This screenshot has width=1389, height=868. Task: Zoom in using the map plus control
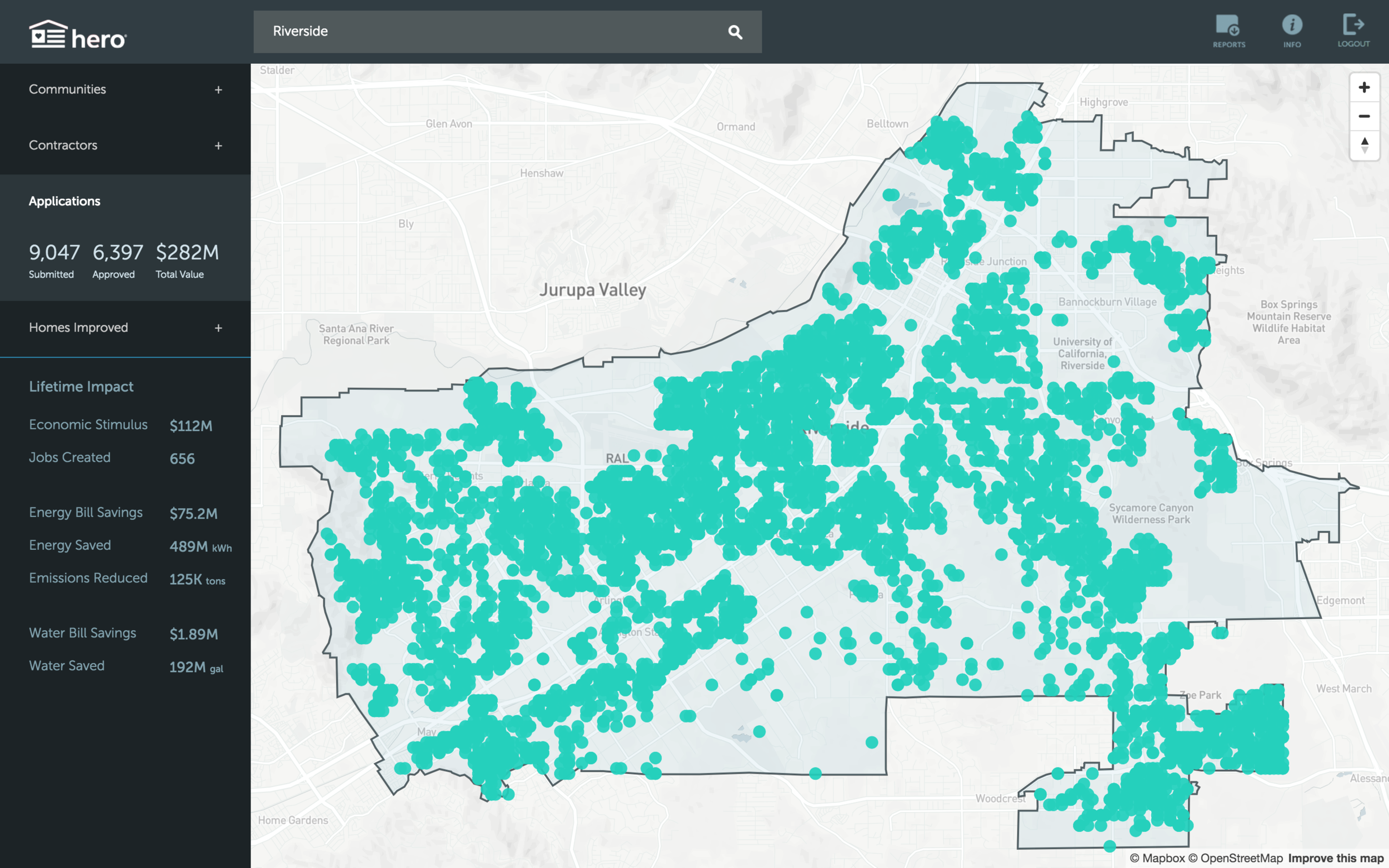click(x=1364, y=87)
